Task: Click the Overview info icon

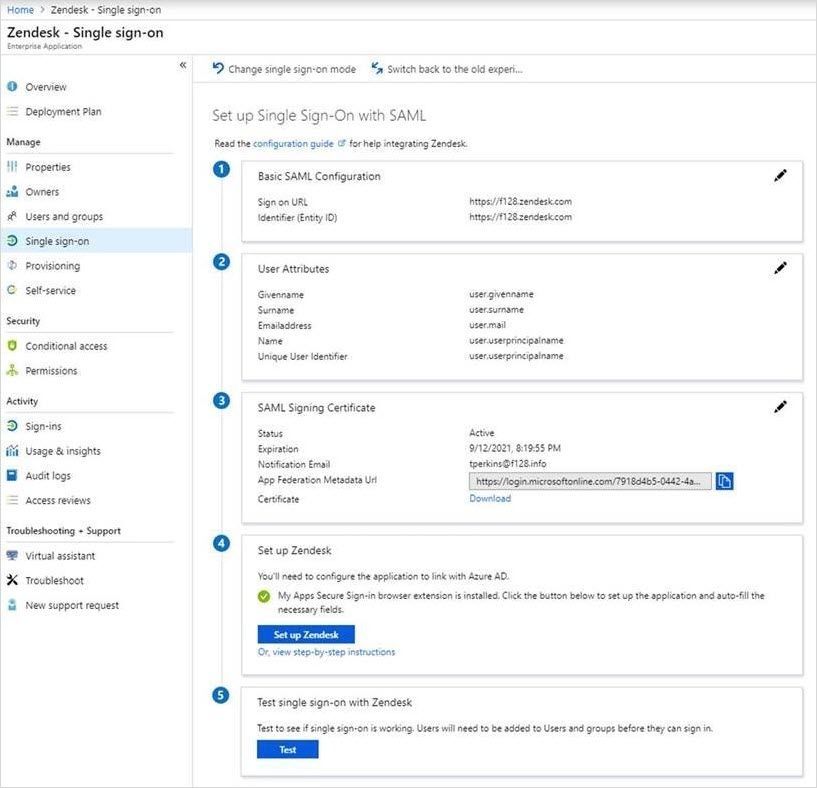Action: (x=12, y=87)
